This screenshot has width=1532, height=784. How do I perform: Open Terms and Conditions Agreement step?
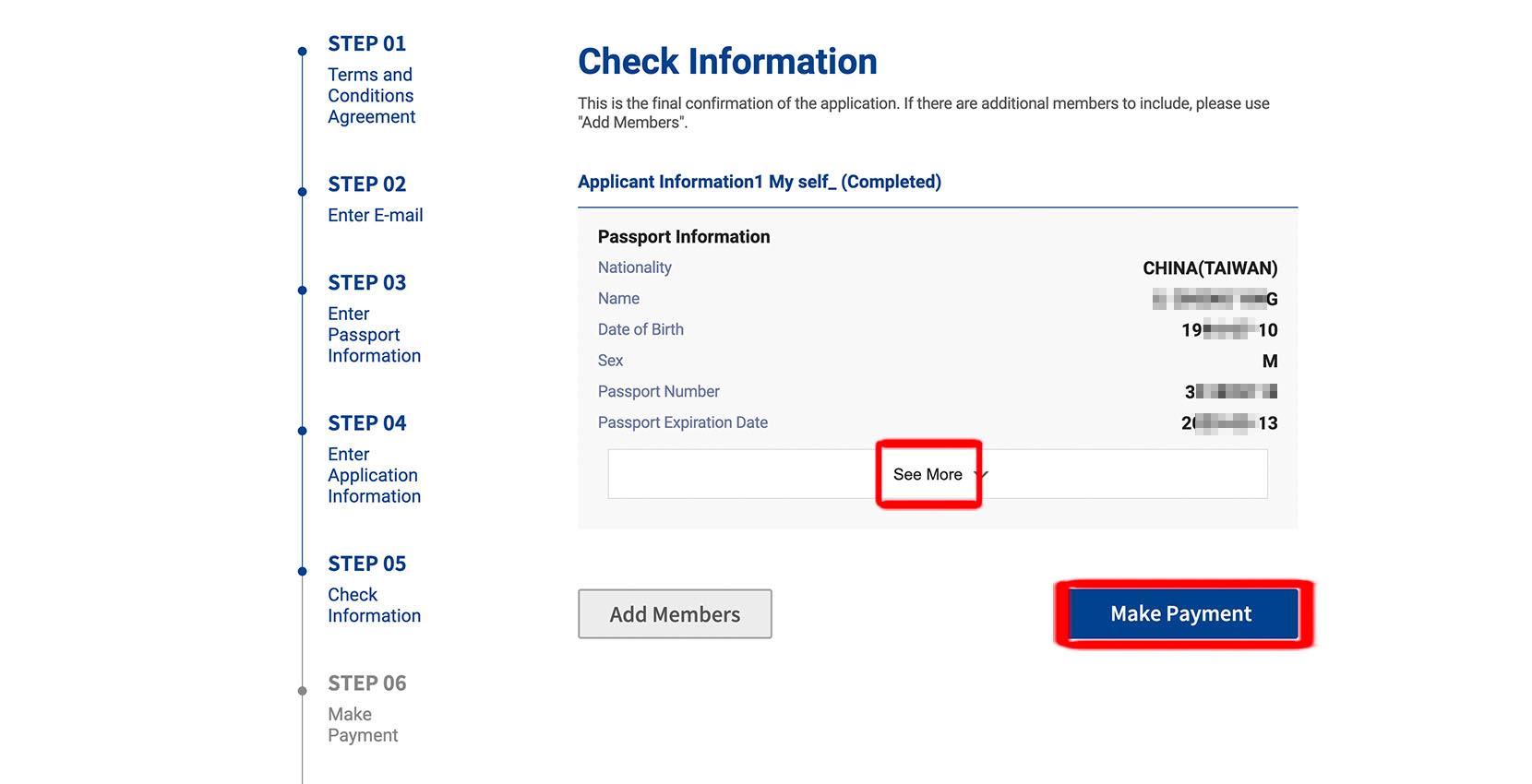tap(371, 96)
